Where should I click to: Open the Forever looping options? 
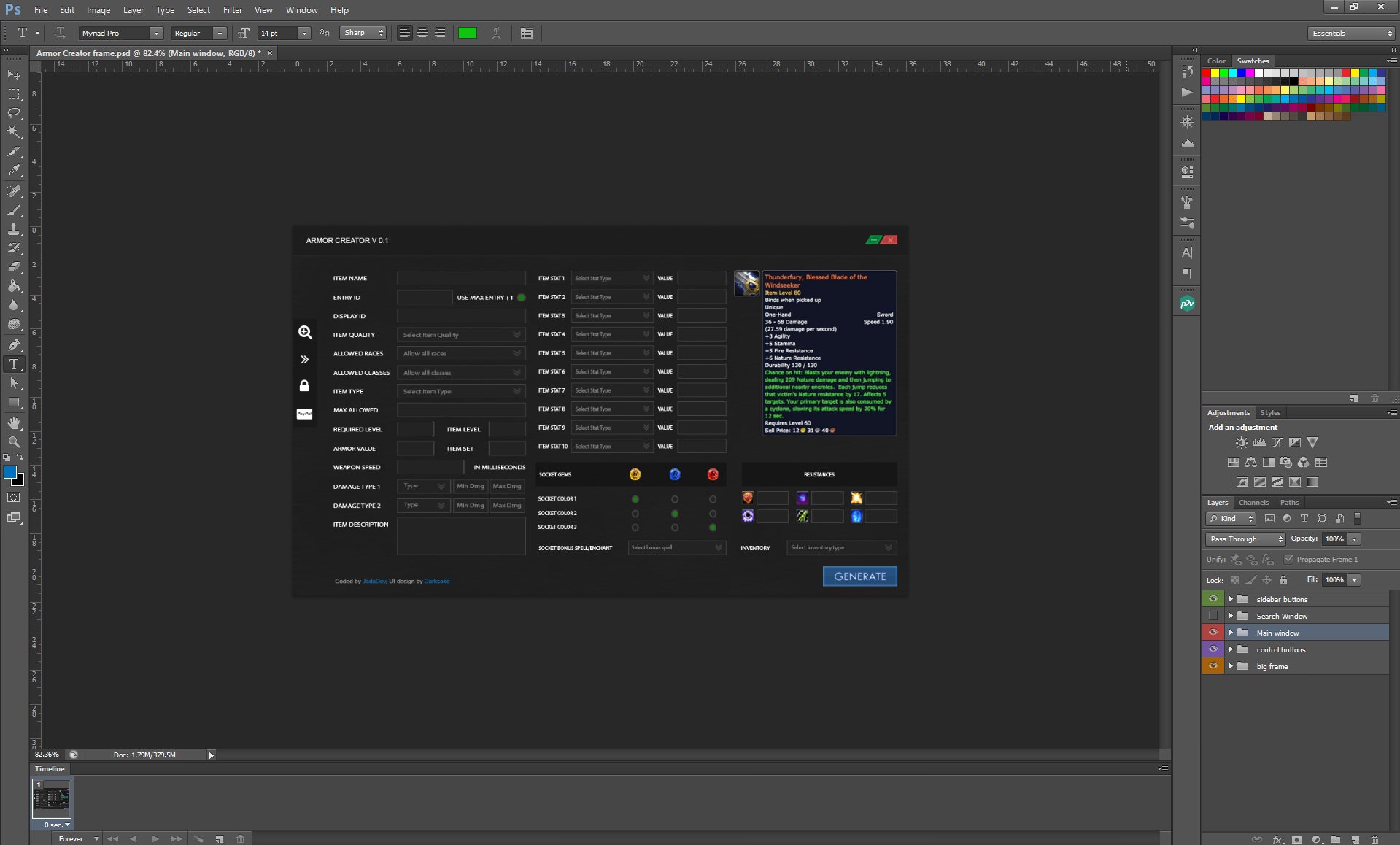(x=78, y=839)
